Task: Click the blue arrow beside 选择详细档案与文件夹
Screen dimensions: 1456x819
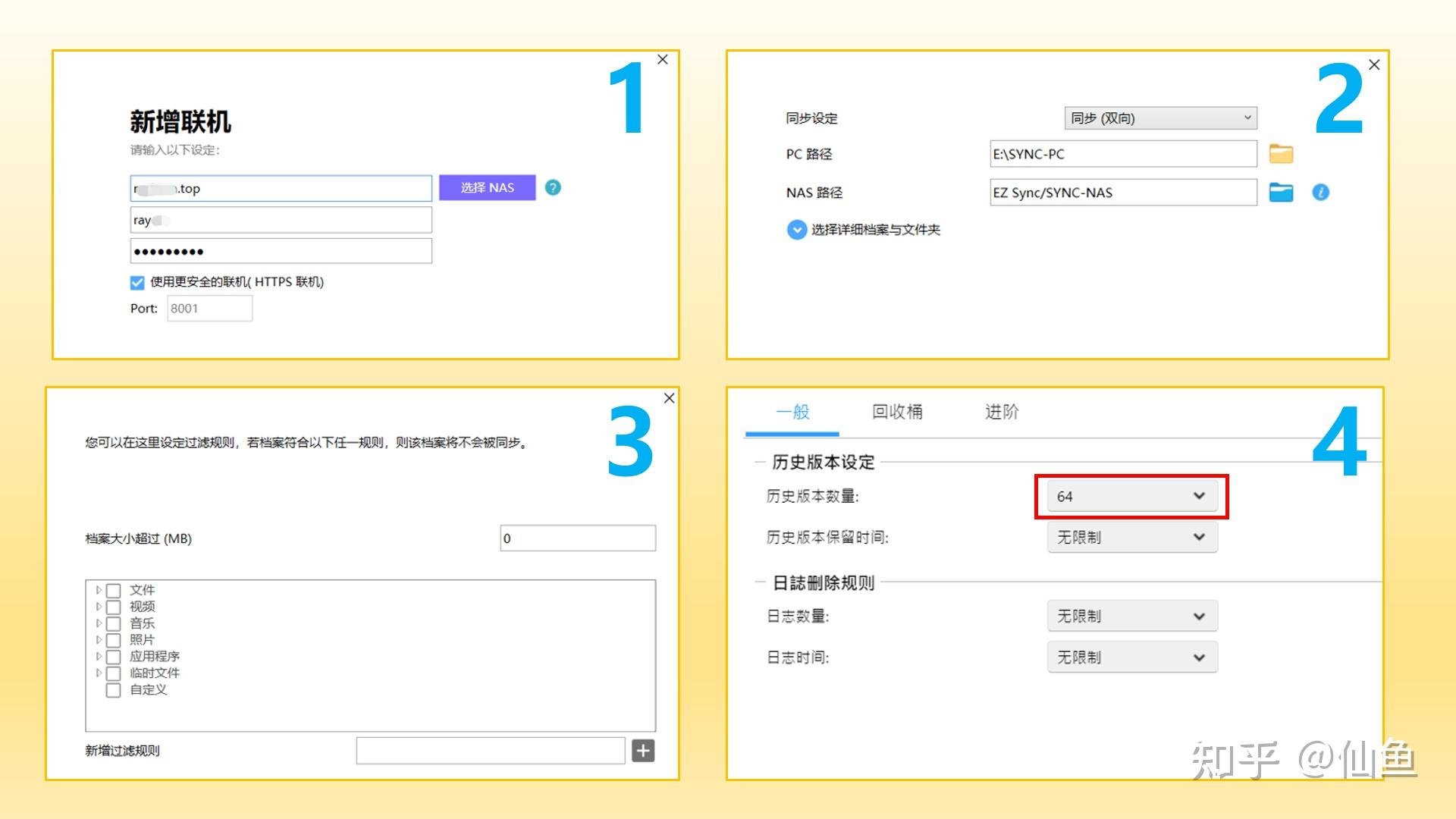Action: click(795, 230)
